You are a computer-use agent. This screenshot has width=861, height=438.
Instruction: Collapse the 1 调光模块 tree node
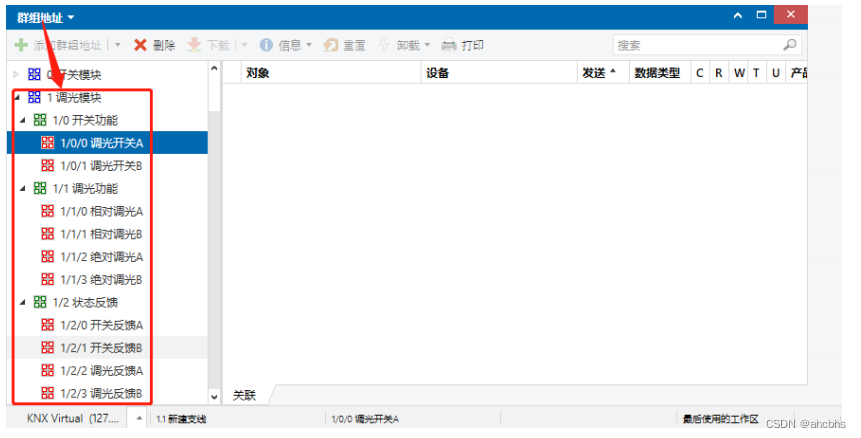pyautogui.click(x=16, y=98)
